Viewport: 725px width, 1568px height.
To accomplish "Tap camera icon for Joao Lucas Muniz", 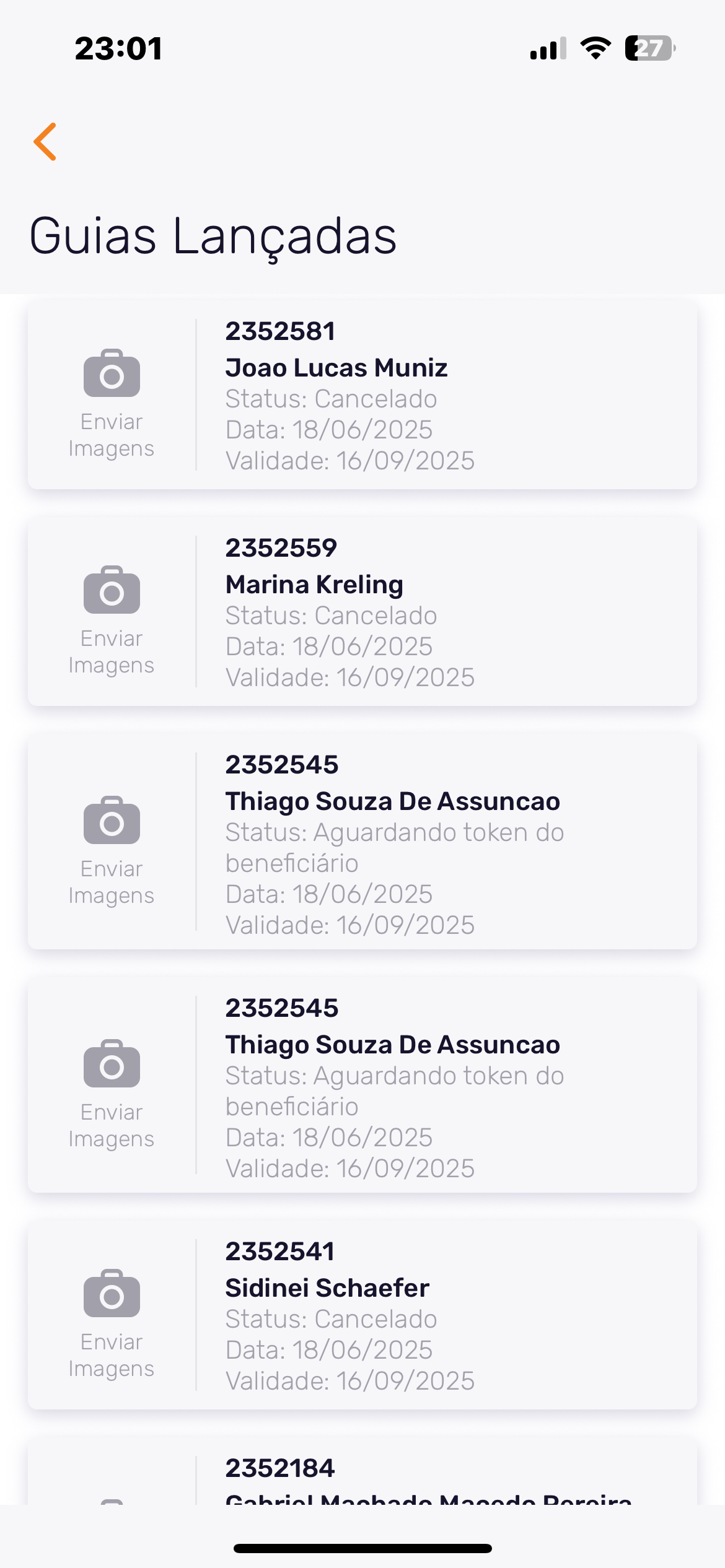I will coord(112,373).
